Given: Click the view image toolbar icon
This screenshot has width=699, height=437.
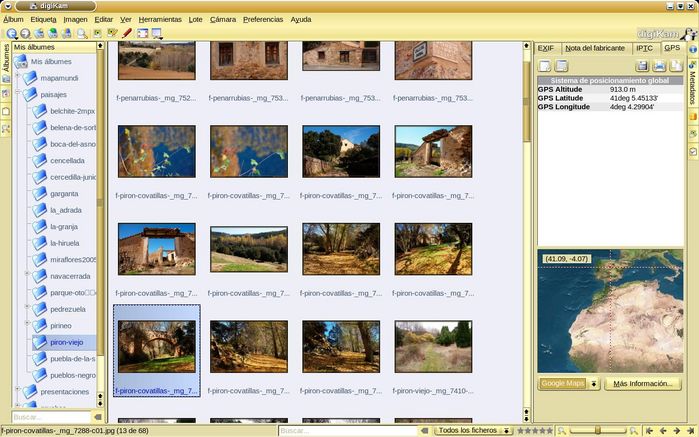Looking at the screenshot, I should pos(98,33).
